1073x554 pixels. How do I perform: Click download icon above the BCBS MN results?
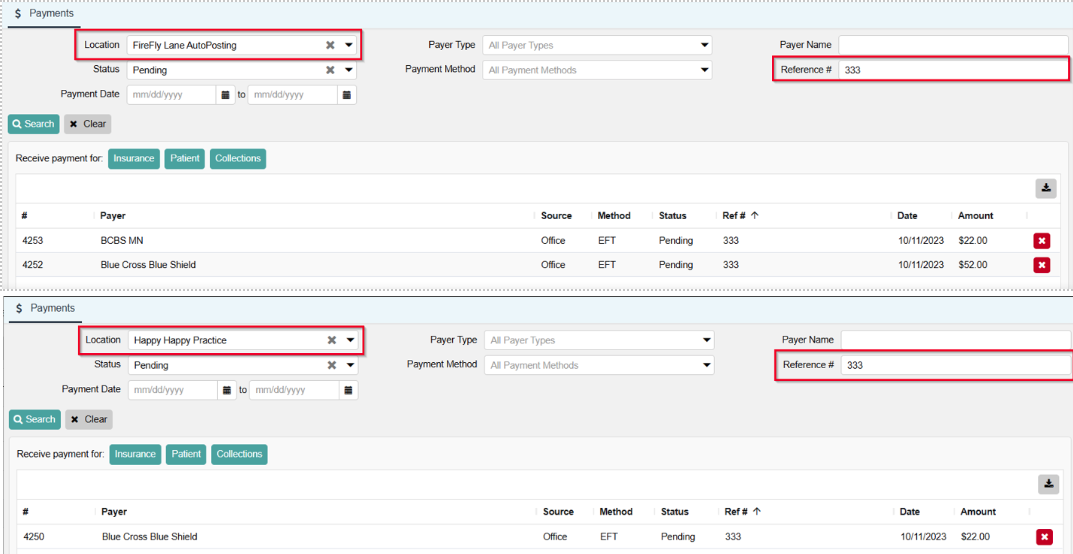pyautogui.click(x=1045, y=188)
